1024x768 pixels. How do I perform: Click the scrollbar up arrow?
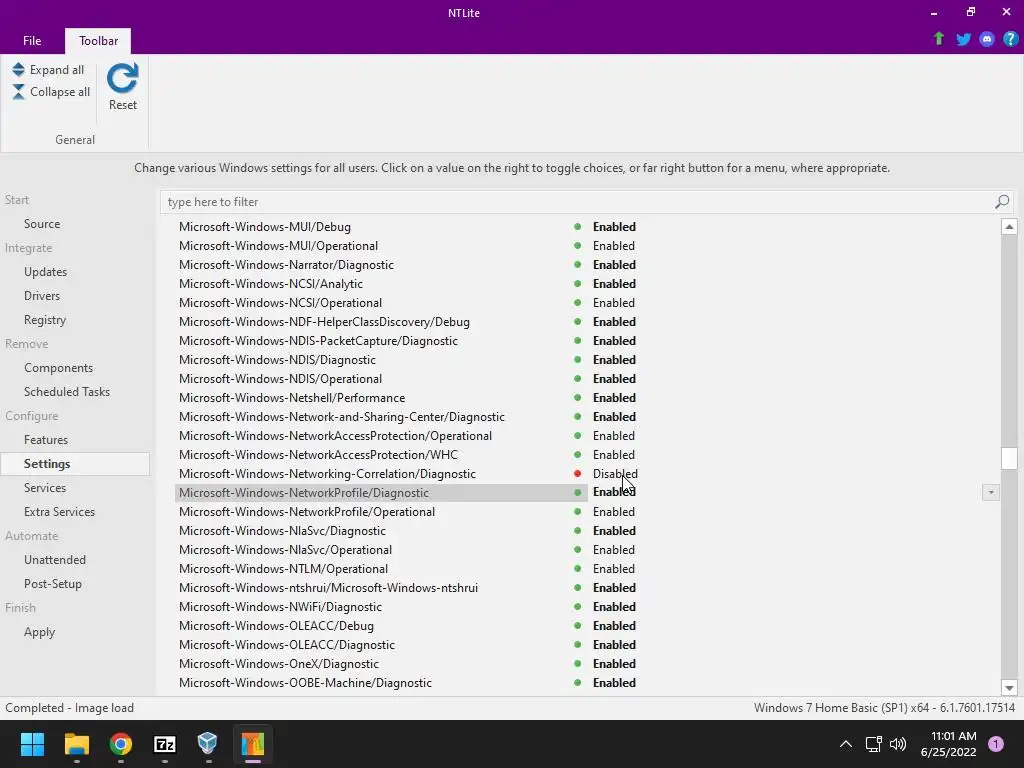1009,227
